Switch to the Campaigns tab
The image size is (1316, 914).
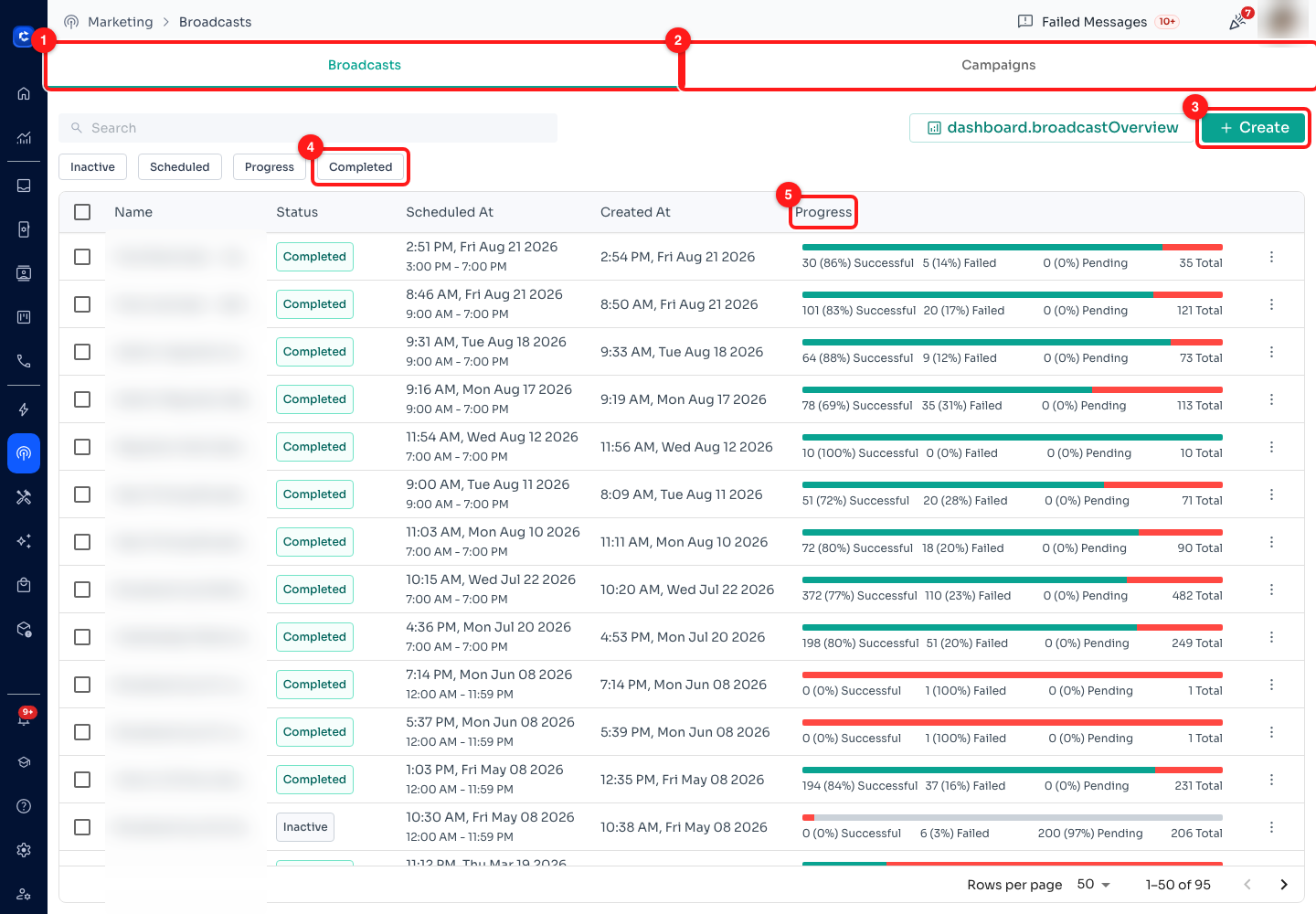pyautogui.click(x=998, y=65)
